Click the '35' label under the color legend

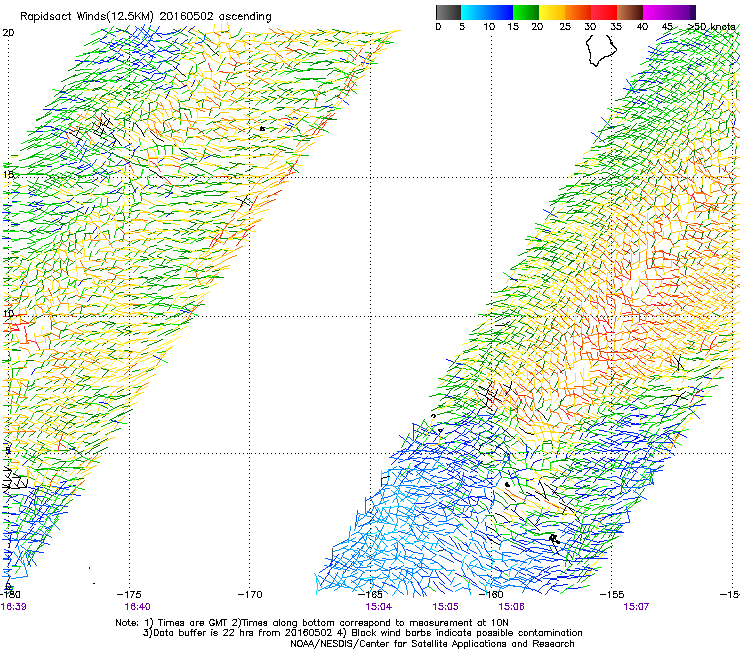[616, 27]
